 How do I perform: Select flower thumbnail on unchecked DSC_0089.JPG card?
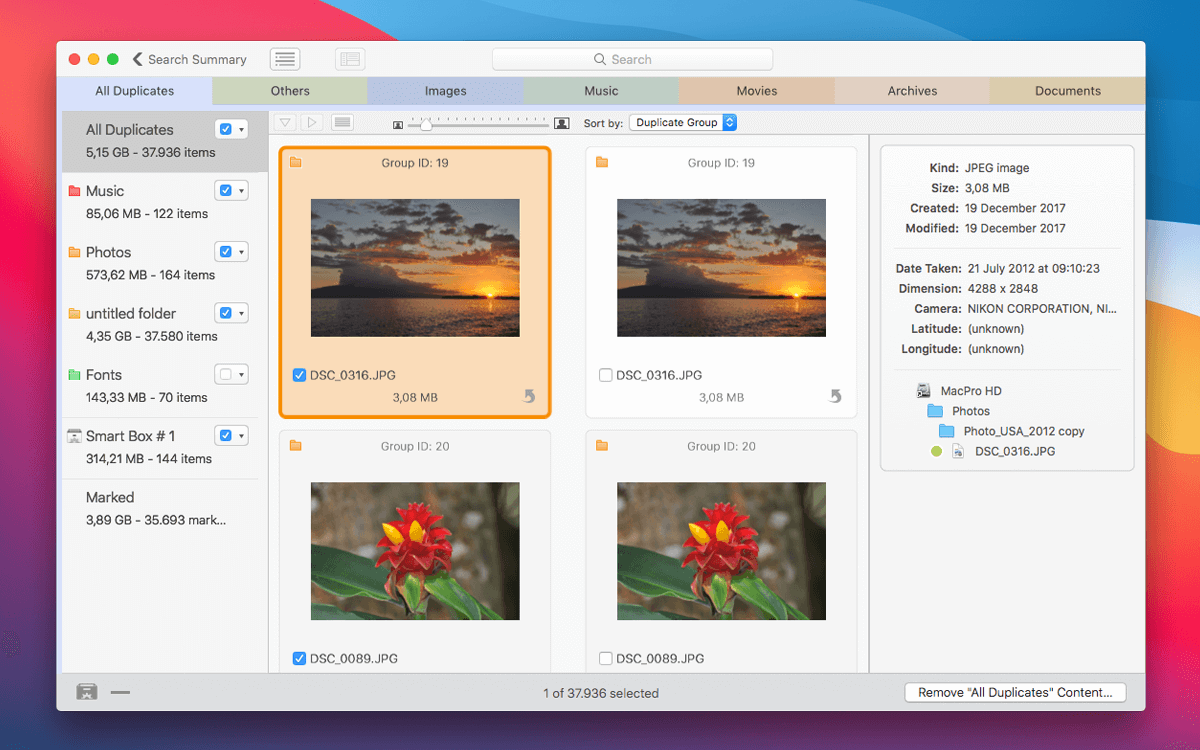click(722, 551)
